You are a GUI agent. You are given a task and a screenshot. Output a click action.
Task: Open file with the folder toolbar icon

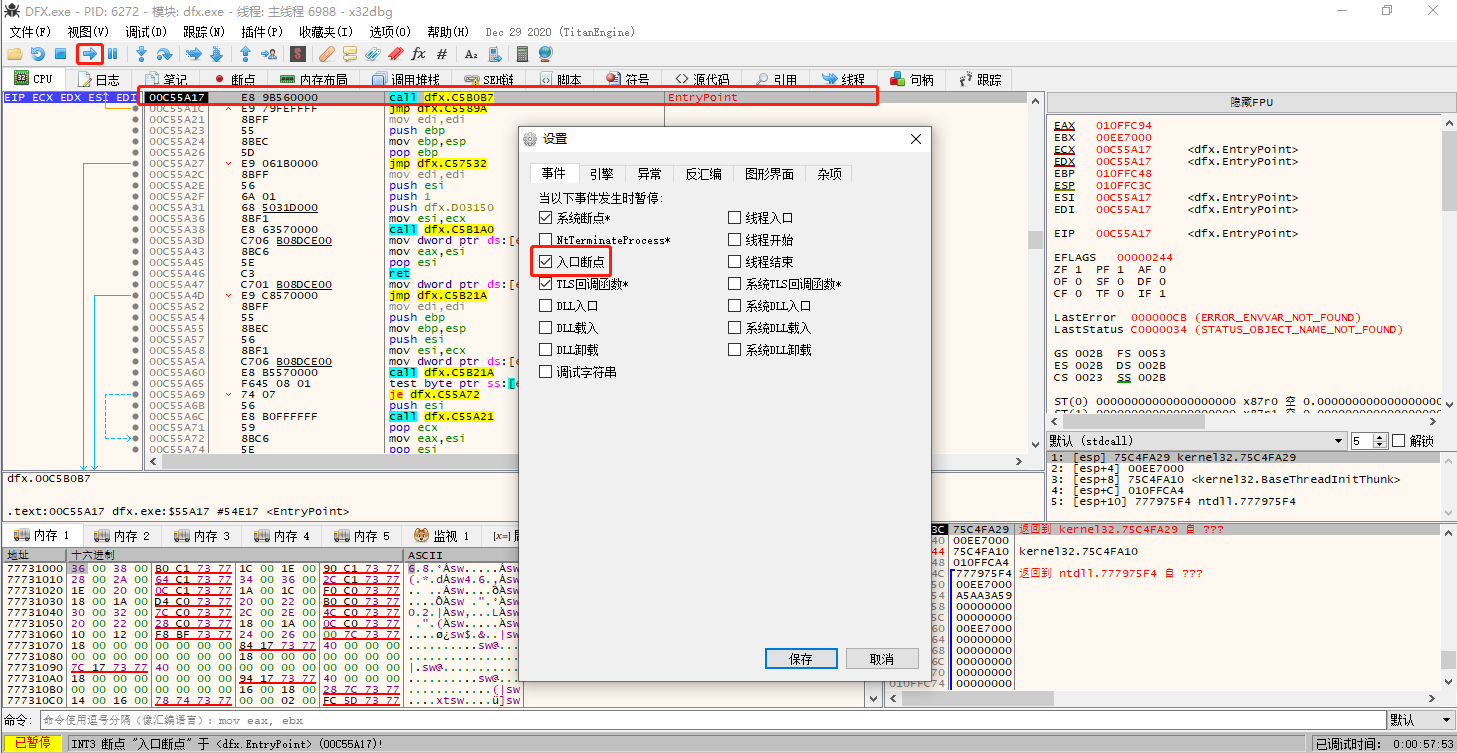[15, 54]
